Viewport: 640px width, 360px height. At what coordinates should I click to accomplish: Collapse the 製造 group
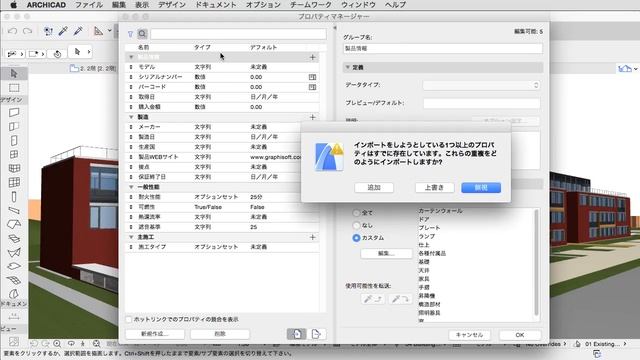coord(131,117)
